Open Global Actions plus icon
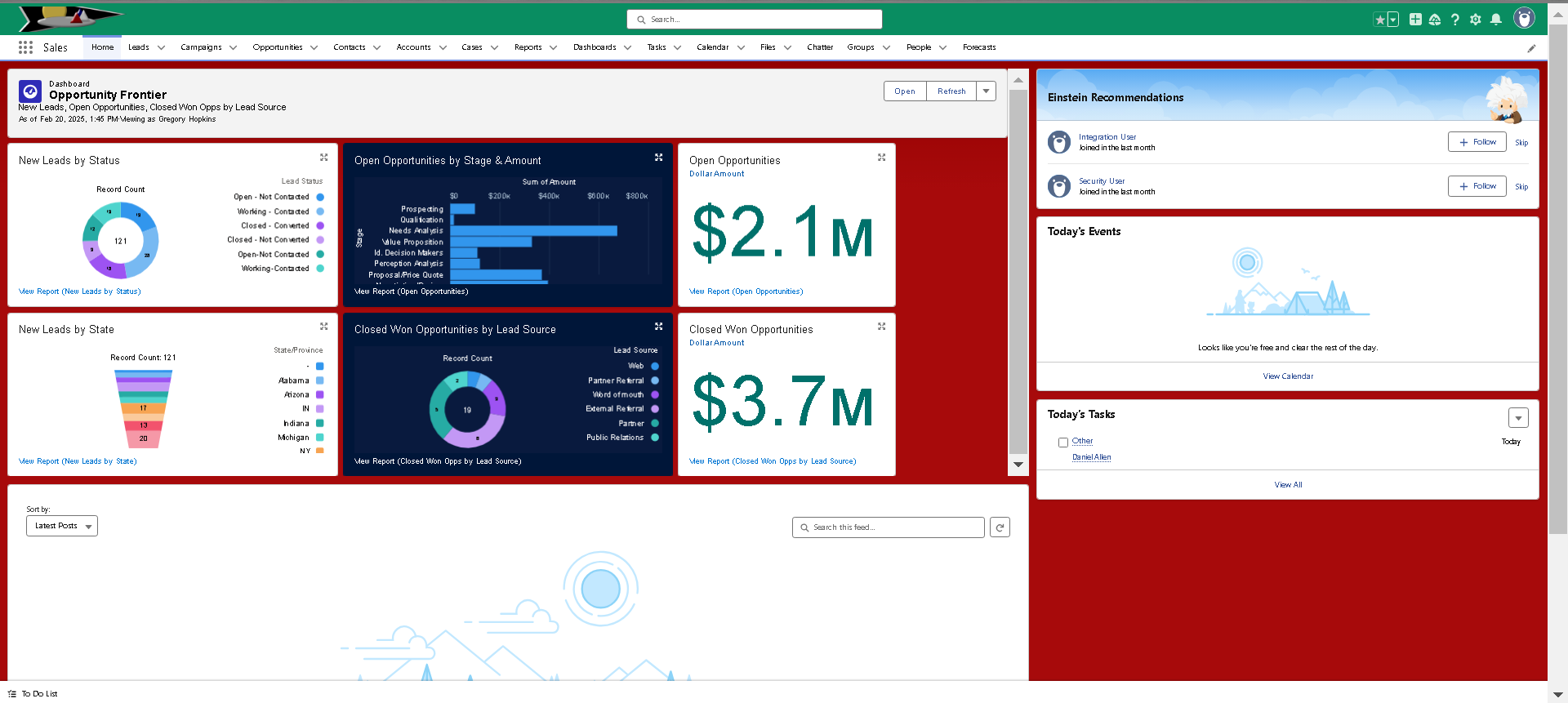The width and height of the screenshot is (1568, 703). pos(1415,20)
